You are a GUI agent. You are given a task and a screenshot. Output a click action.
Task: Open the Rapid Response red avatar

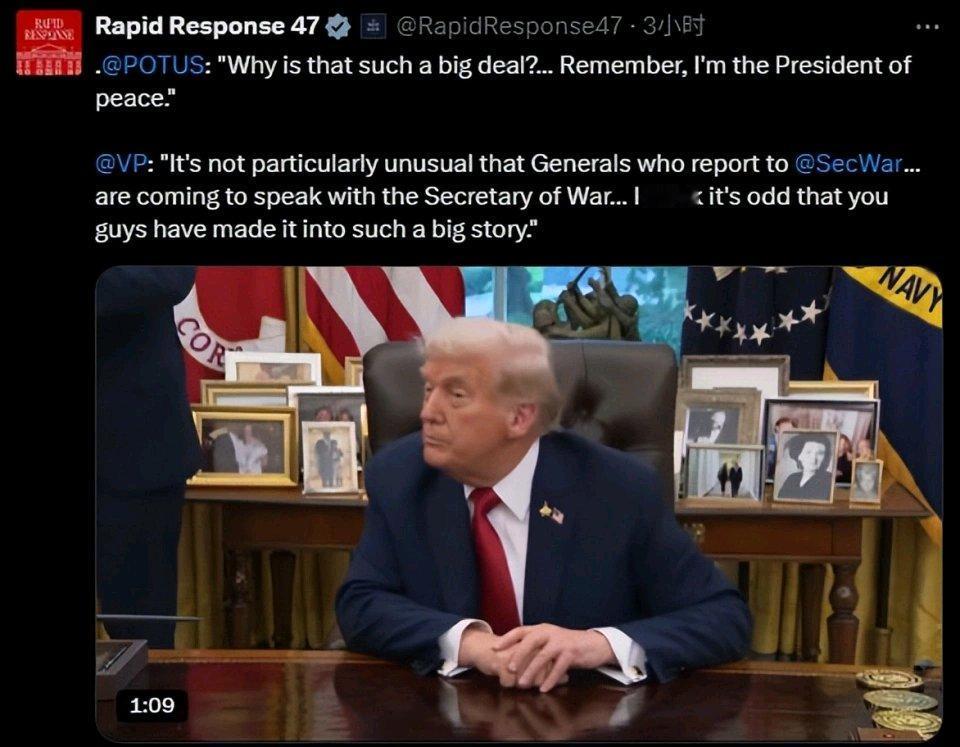(x=48, y=42)
